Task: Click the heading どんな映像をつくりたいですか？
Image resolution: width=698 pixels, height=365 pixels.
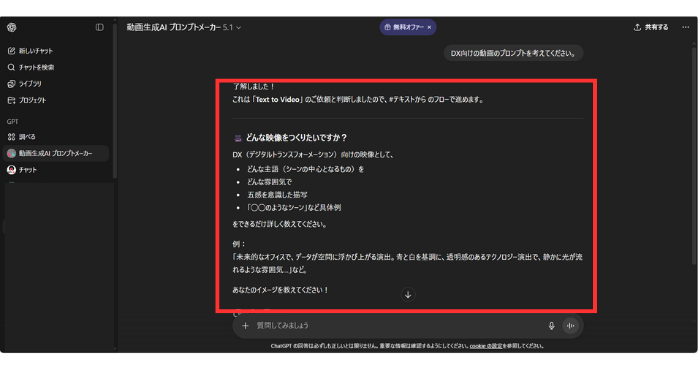Action: tap(296, 138)
